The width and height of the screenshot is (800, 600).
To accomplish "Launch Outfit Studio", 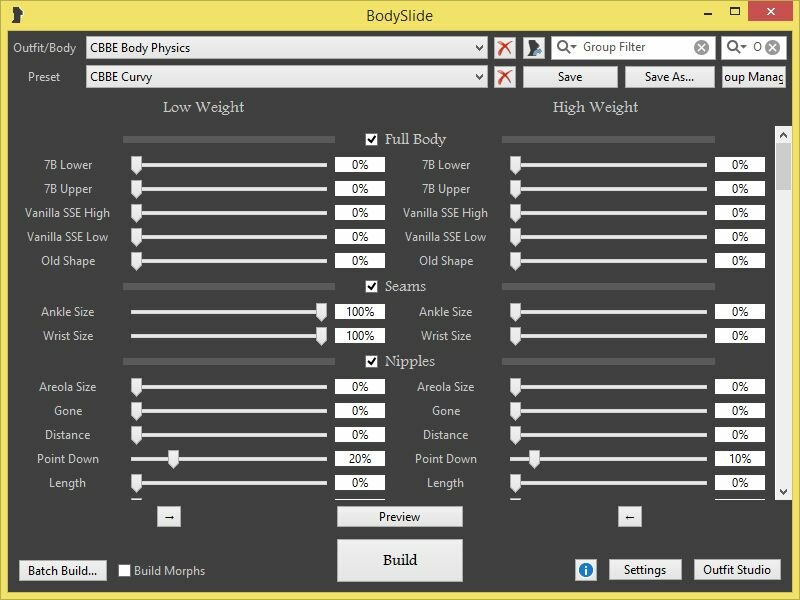I will (x=737, y=570).
